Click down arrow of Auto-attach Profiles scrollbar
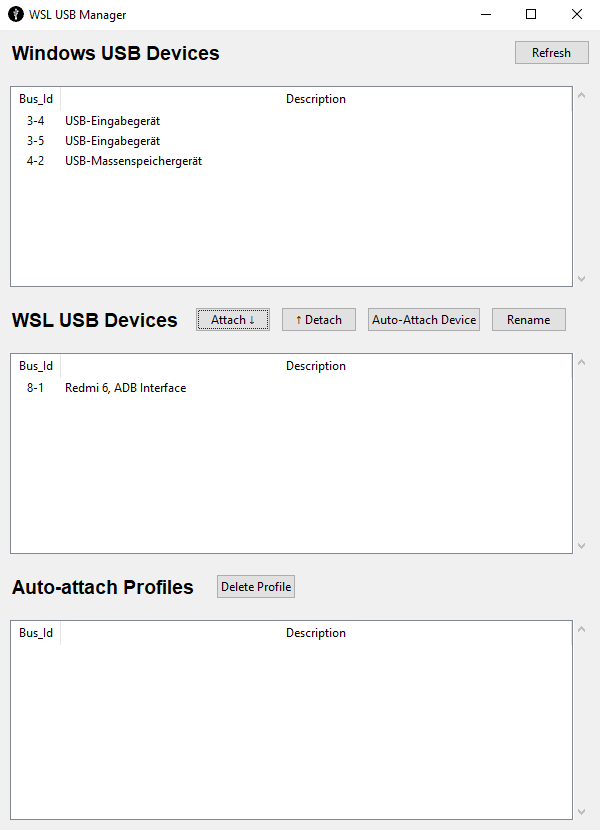The height and width of the screenshot is (830, 600). 581,812
